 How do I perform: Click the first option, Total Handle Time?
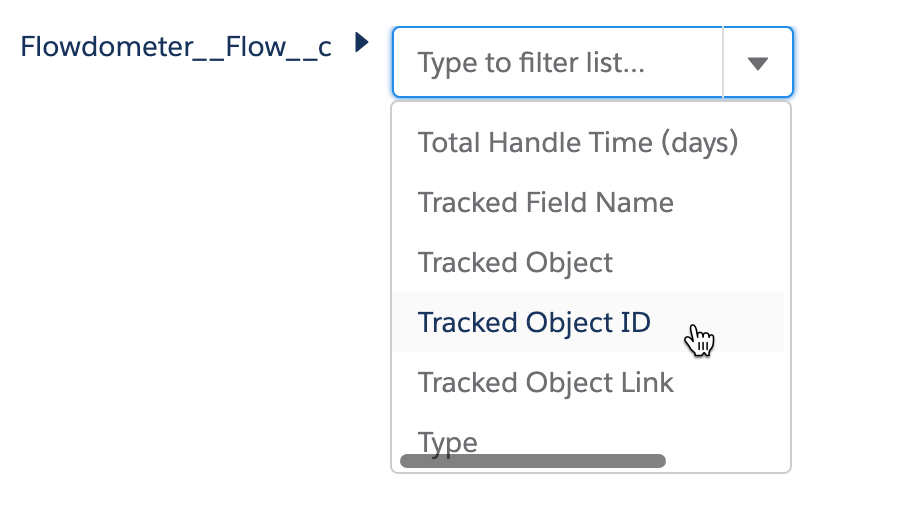(578, 143)
